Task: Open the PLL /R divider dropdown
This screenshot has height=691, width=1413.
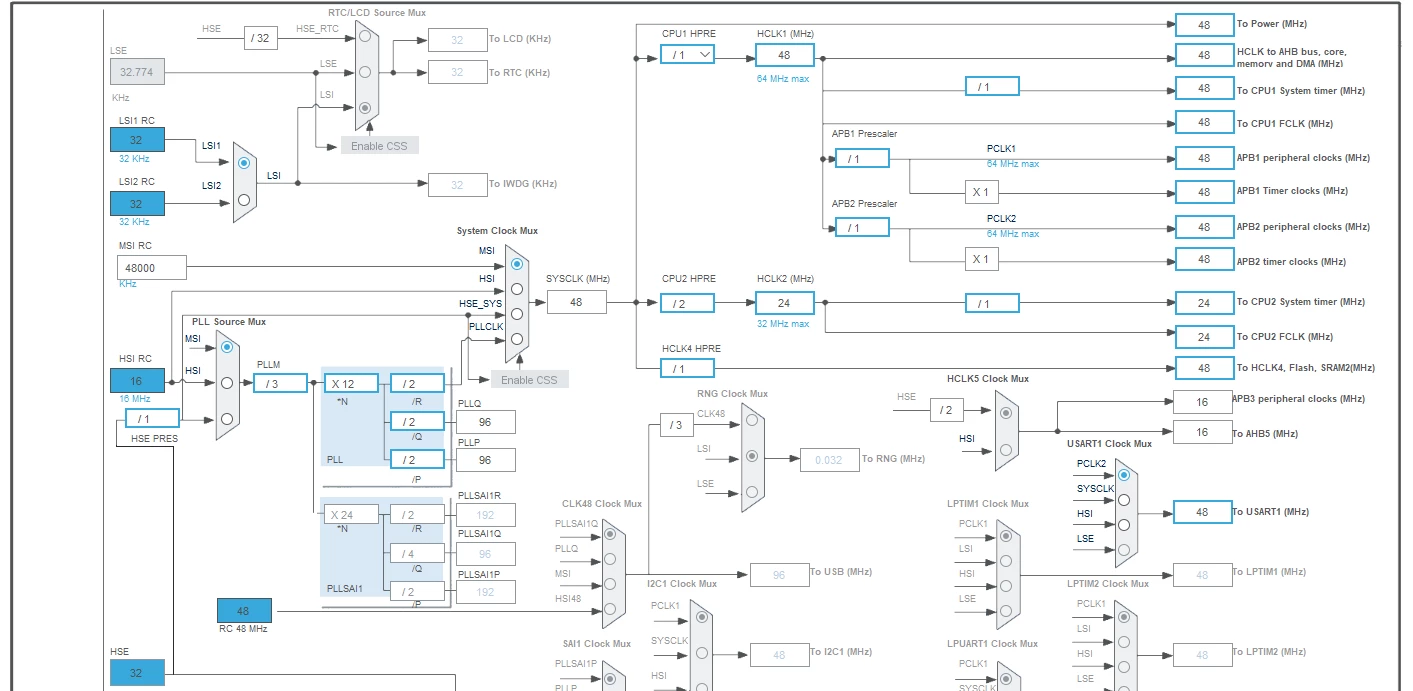Action: point(417,383)
